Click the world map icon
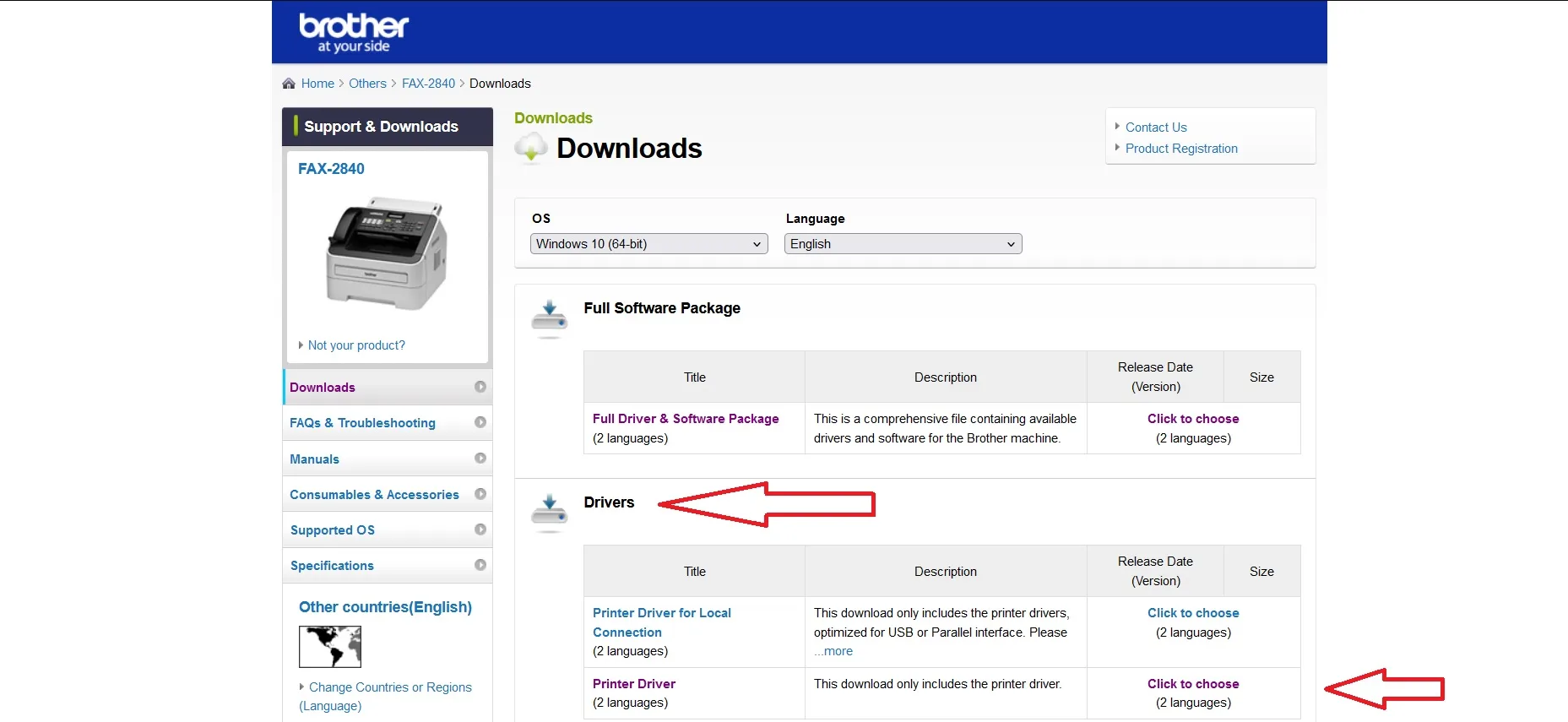1568x722 pixels. coord(330,647)
